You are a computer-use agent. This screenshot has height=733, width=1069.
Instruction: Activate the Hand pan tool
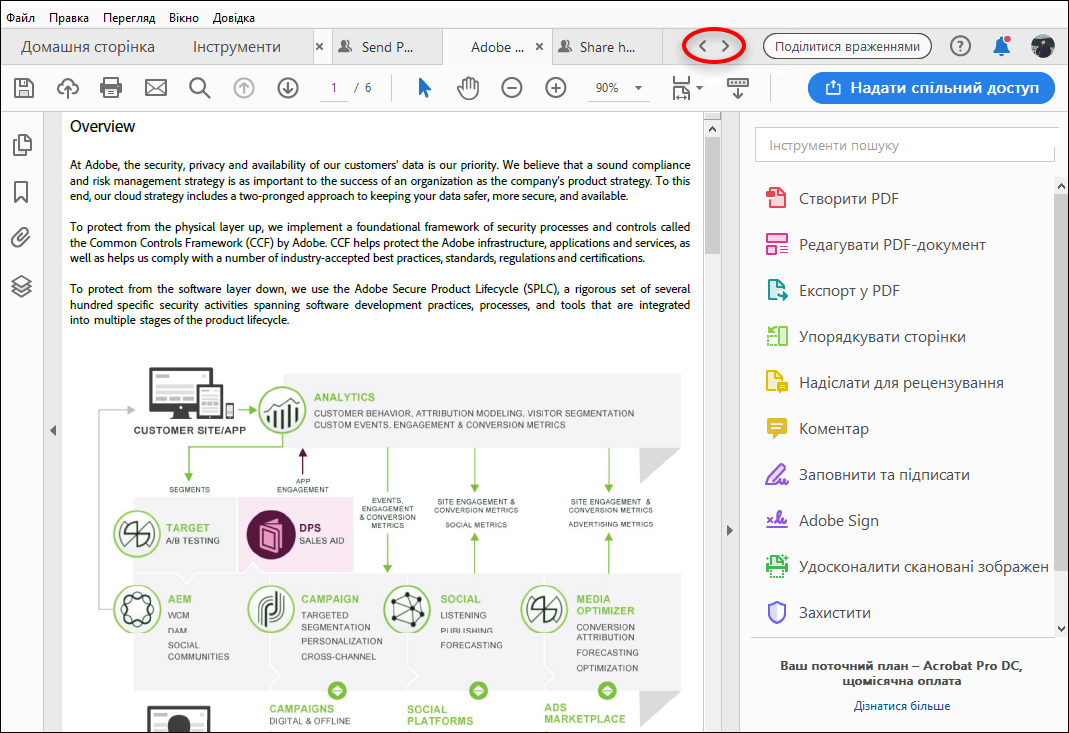(x=468, y=88)
